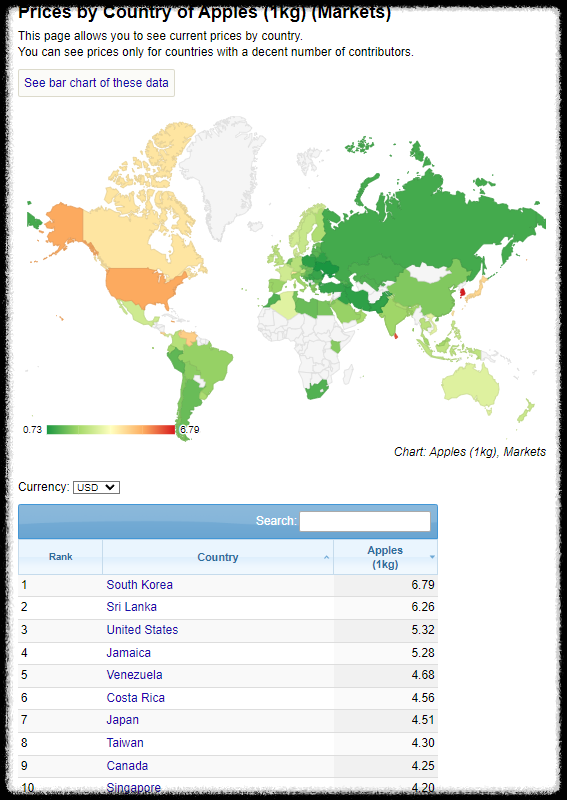Click the price value 4.51
Viewport: 567px width, 800px height.
point(423,720)
